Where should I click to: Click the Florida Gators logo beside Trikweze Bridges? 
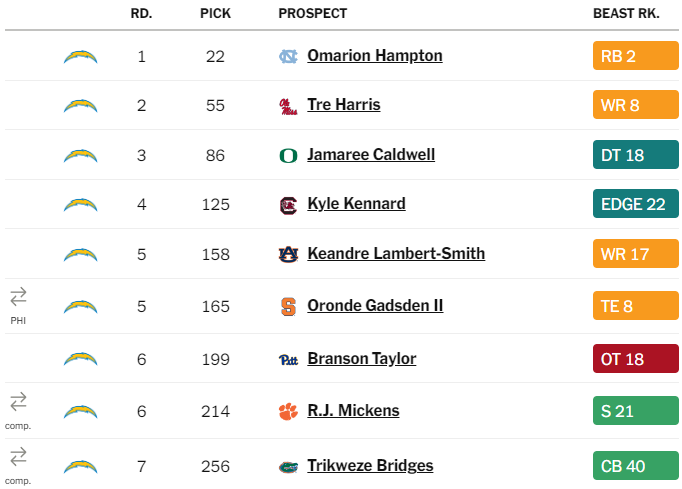tap(288, 467)
